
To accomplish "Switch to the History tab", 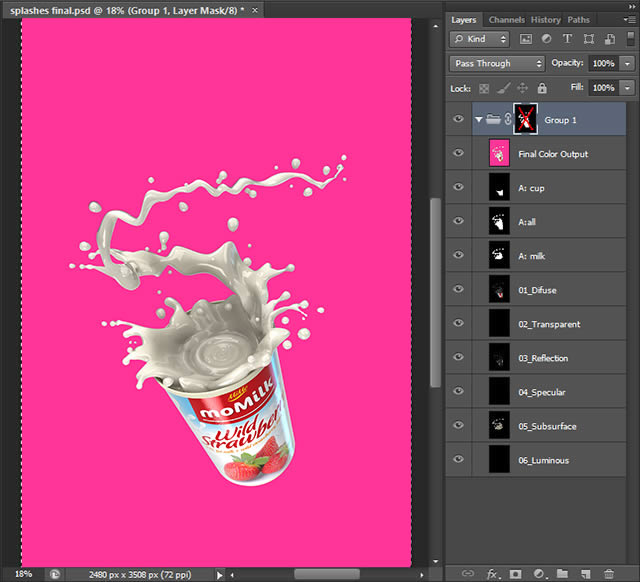I will coord(546,20).
